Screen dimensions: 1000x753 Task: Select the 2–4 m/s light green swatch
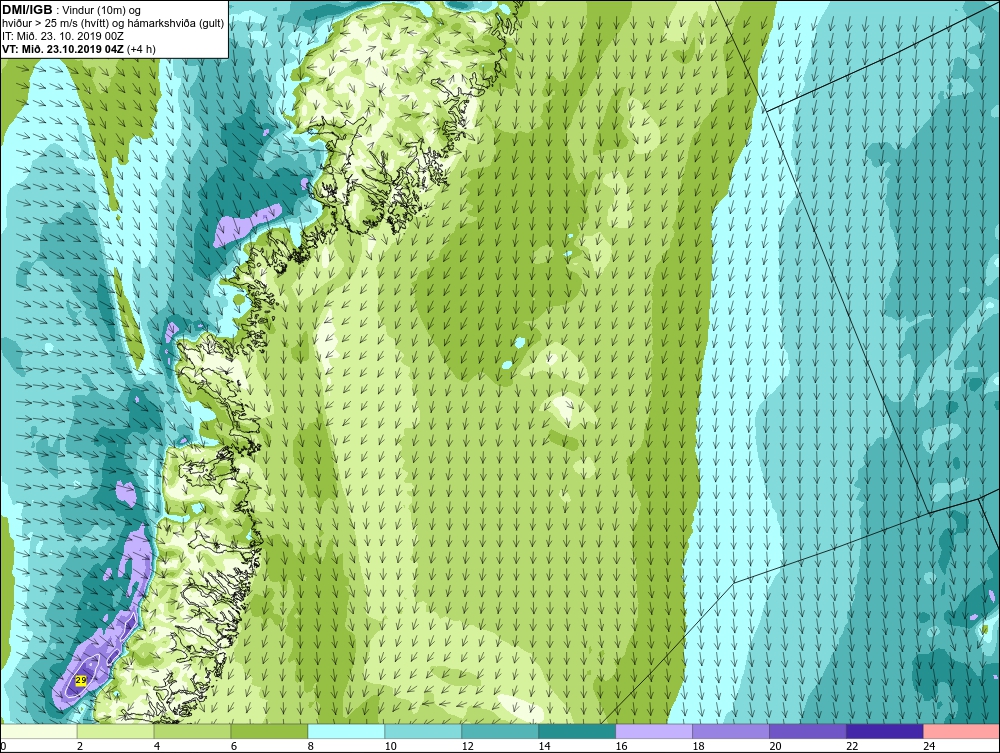coord(115,731)
